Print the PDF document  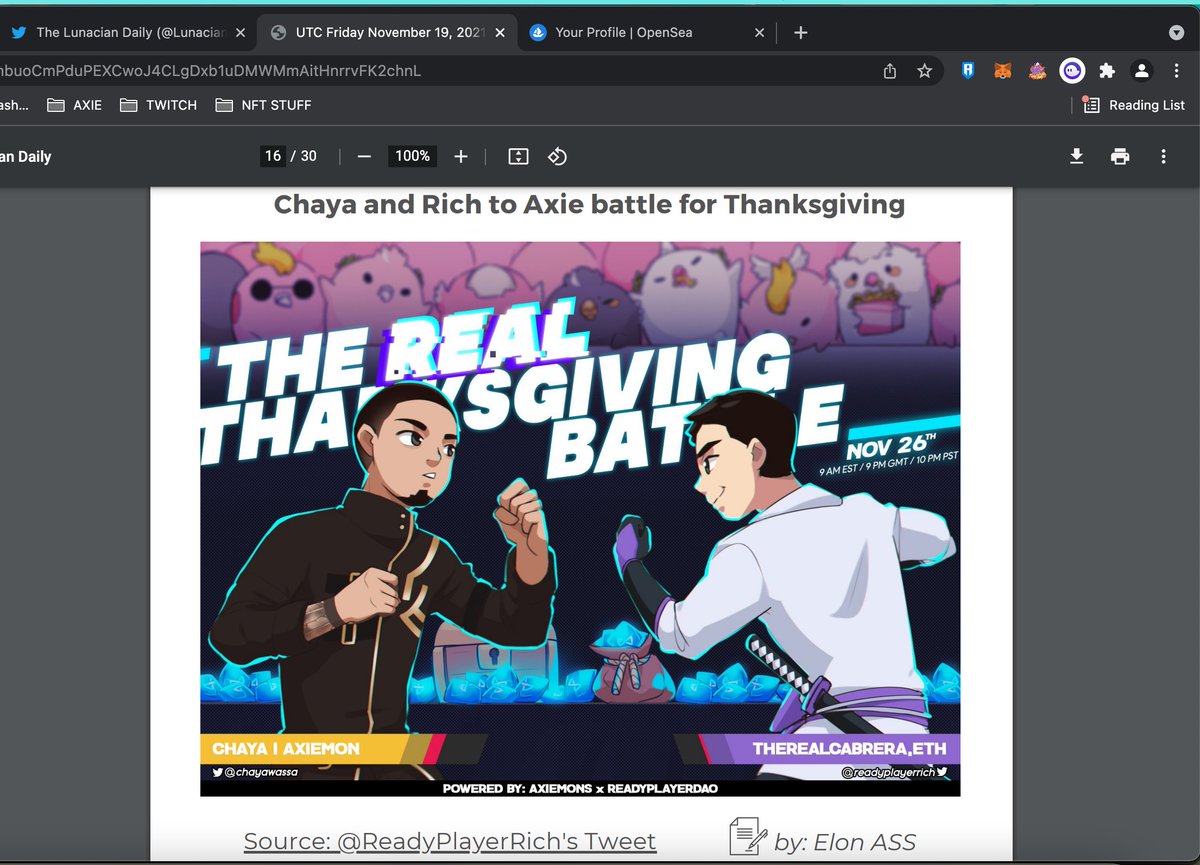tap(1120, 156)
